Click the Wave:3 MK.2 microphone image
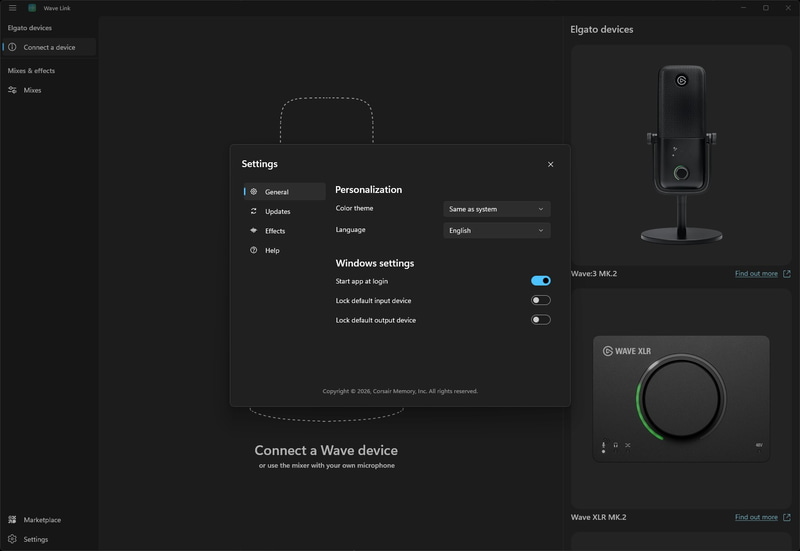This screenshot has height=551, width=800. click(x=681, y=155)
